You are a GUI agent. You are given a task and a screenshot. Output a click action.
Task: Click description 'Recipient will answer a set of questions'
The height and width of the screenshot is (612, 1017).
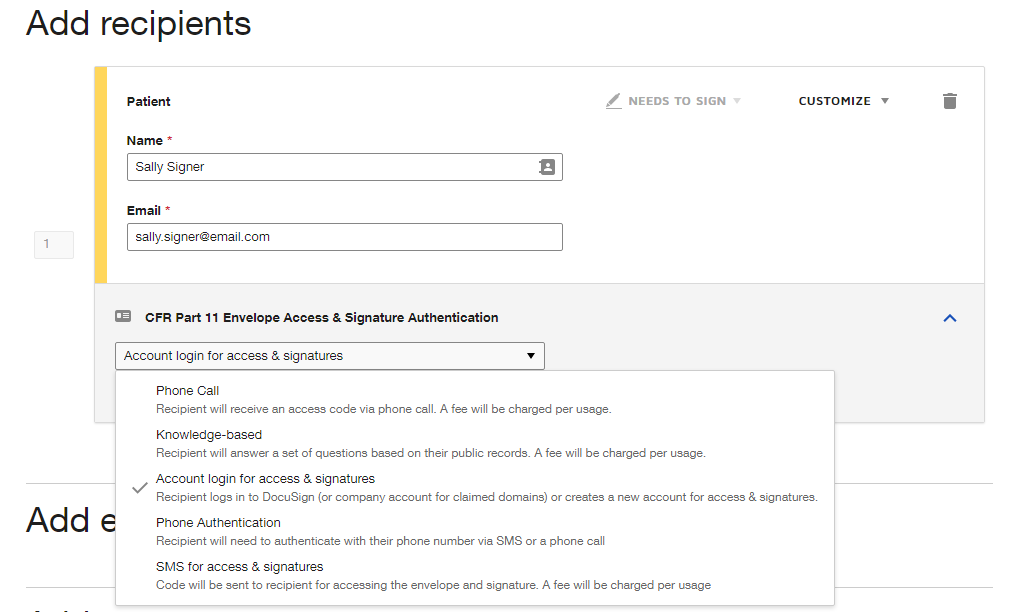(x=431, y=453)
